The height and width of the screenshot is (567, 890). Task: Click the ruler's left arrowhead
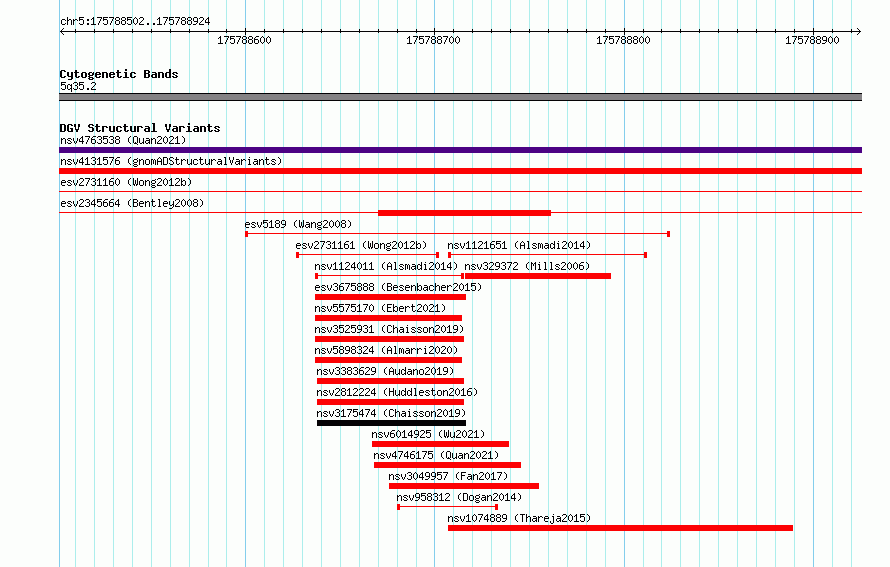tap(62, 31)
